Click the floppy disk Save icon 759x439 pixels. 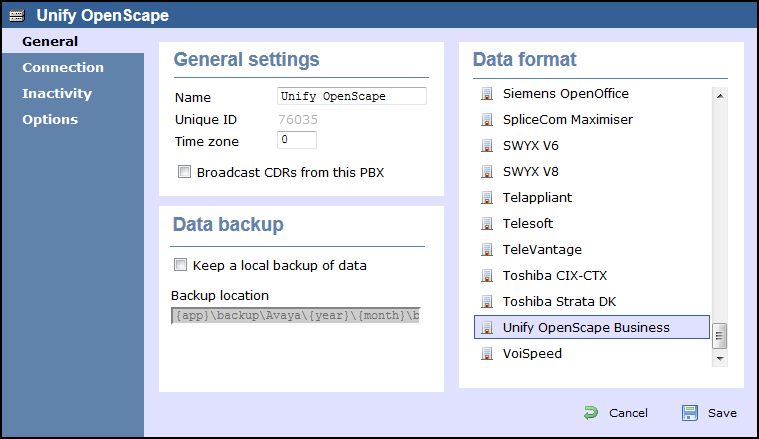click(x=690, y=413)
